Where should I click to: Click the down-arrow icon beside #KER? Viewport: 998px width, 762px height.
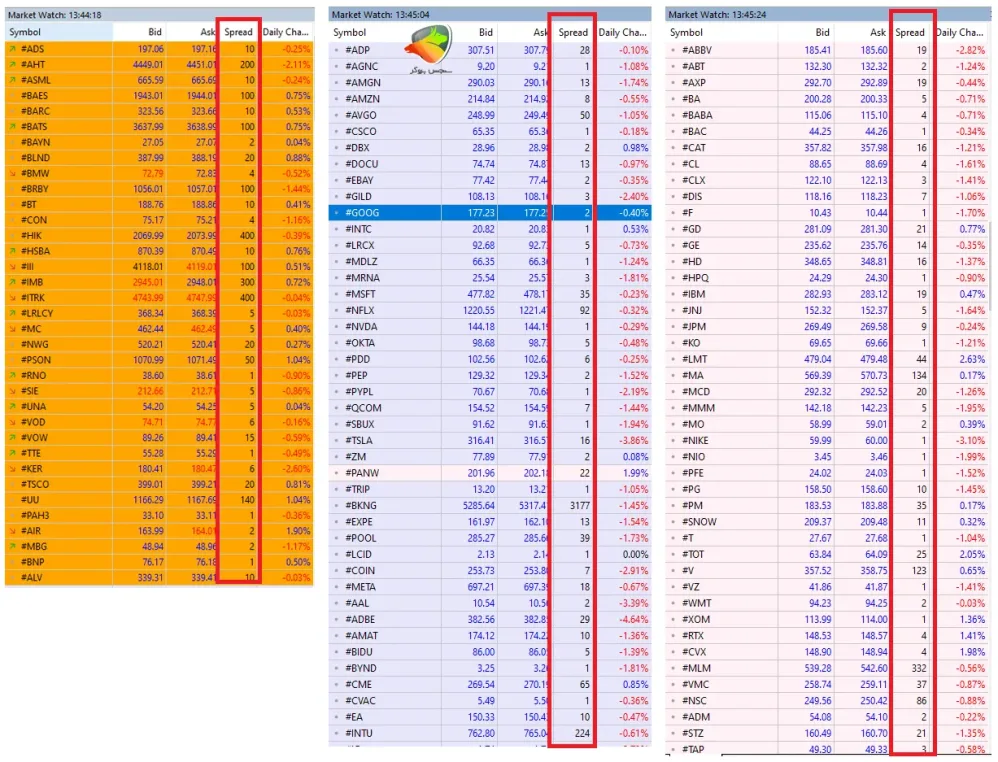coord(13,469)
